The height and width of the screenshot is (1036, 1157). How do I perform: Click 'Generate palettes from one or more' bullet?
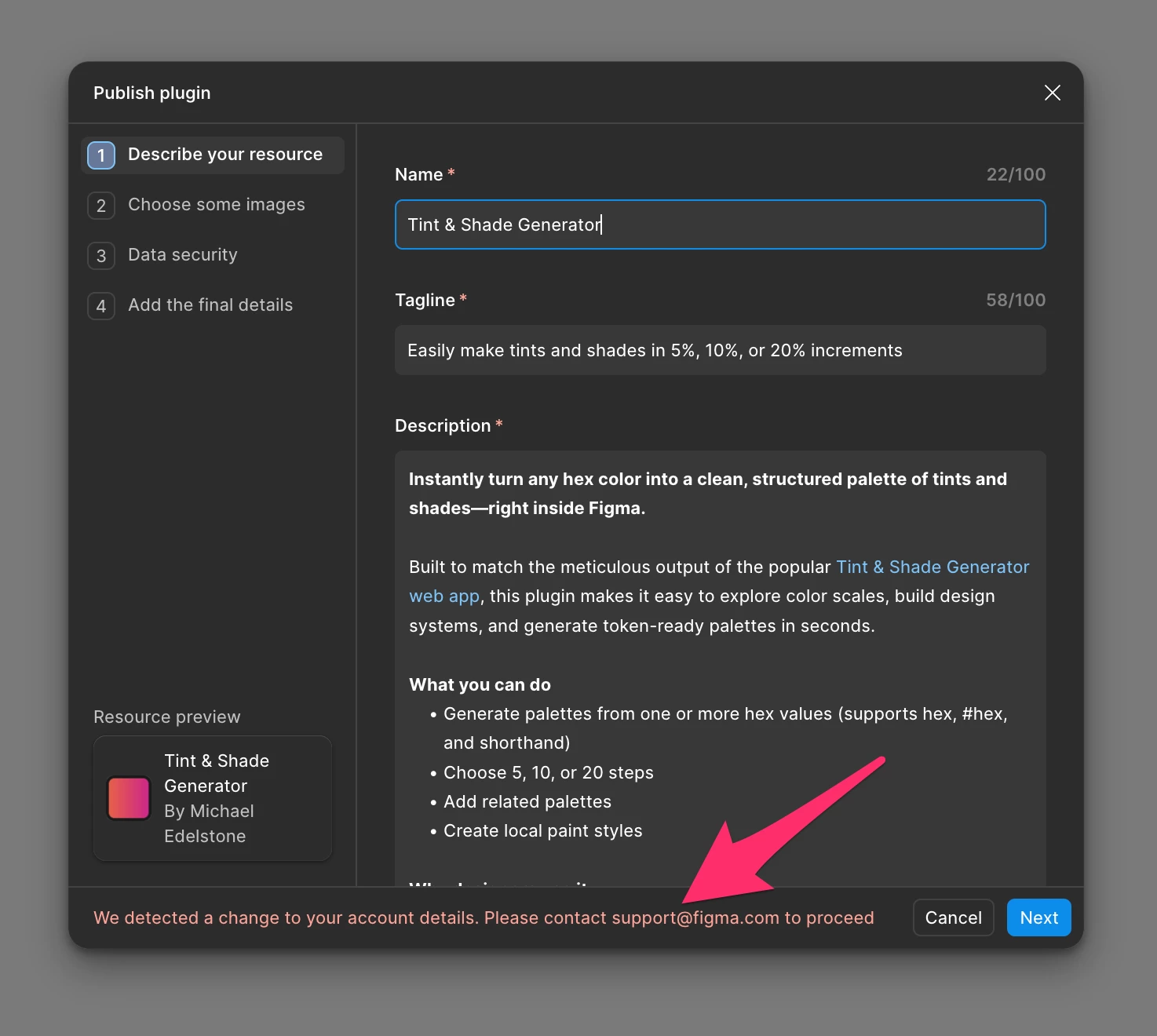pyautogui.click(x=725, y=728)
